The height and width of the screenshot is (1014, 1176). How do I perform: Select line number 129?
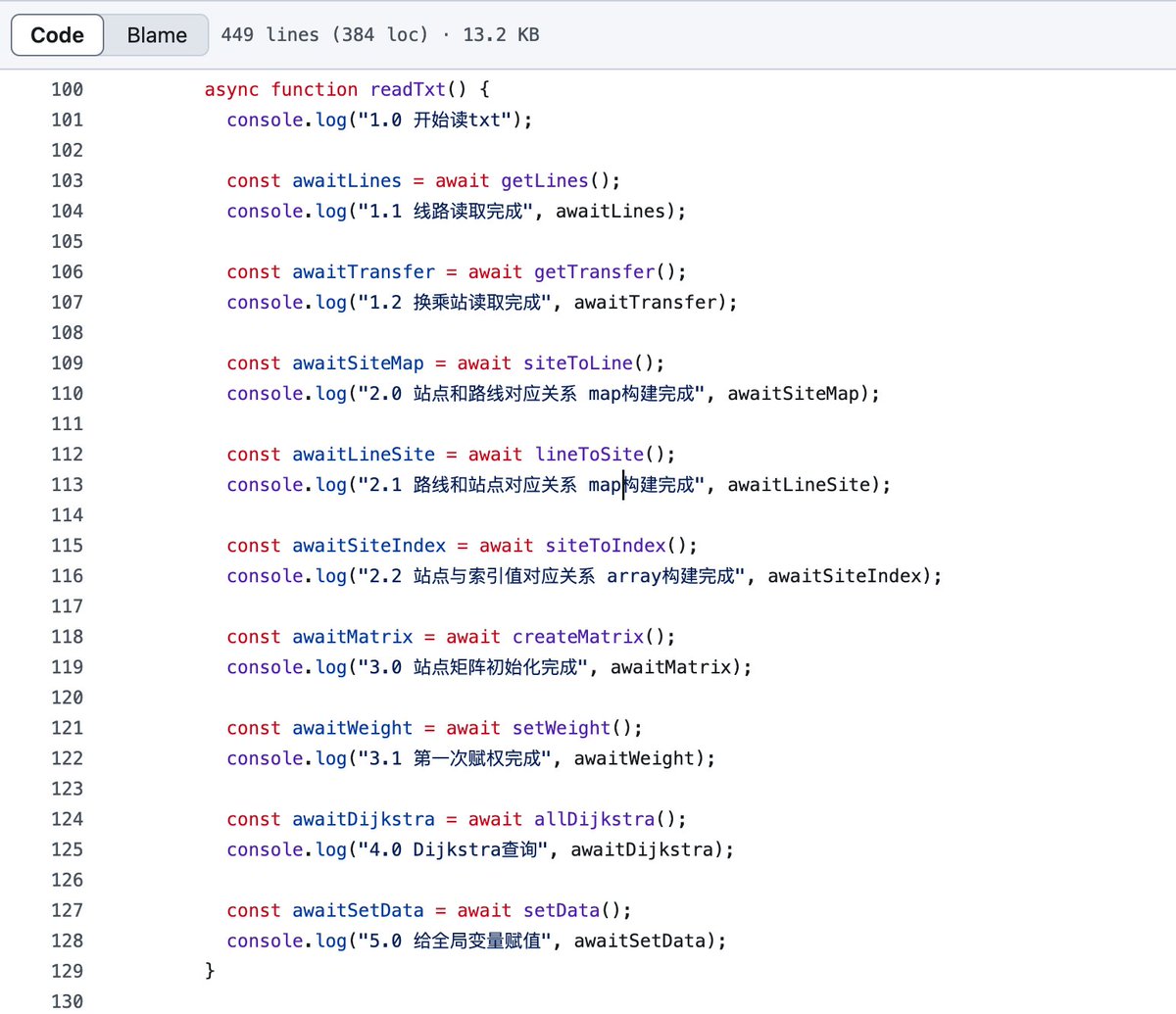pyautogui.click(x=68, y=970)
